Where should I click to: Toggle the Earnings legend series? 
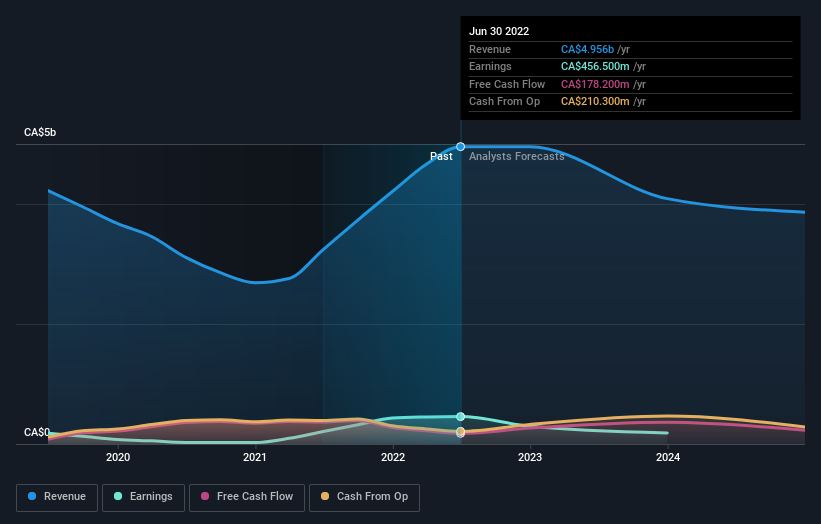[143, 497]
